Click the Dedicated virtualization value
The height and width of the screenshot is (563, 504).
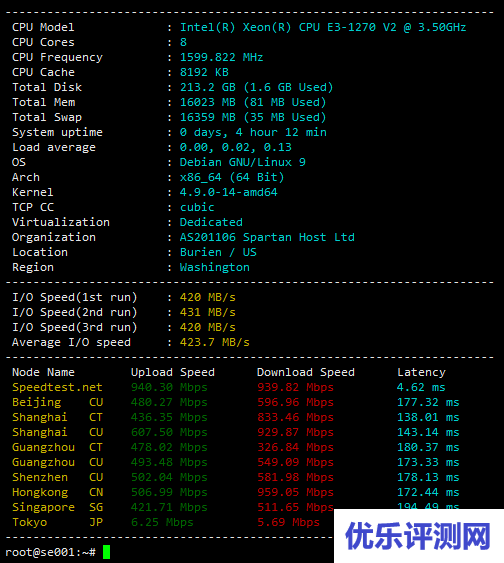click(211, 222)
